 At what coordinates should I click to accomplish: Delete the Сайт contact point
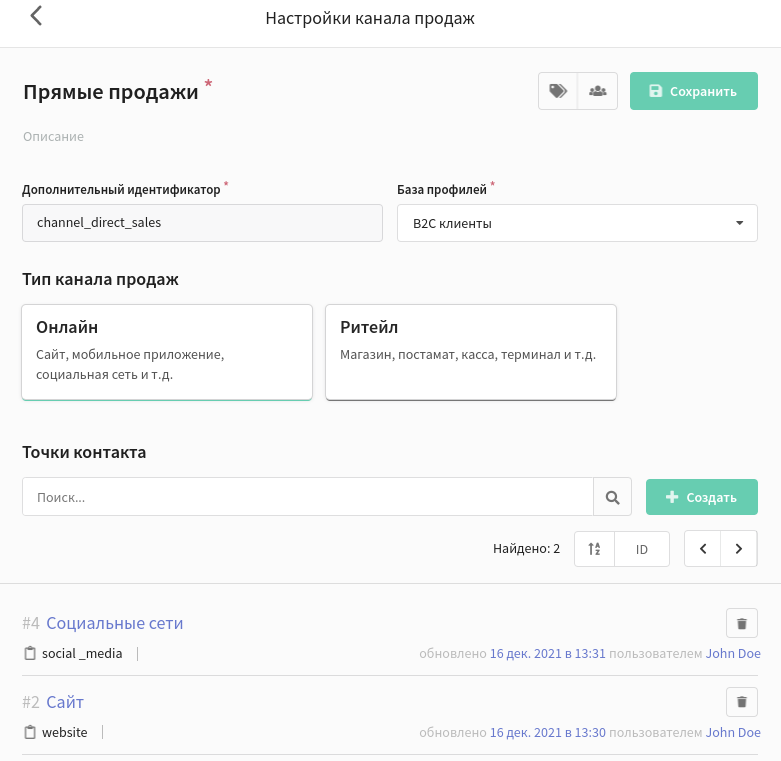pos(742,702)
